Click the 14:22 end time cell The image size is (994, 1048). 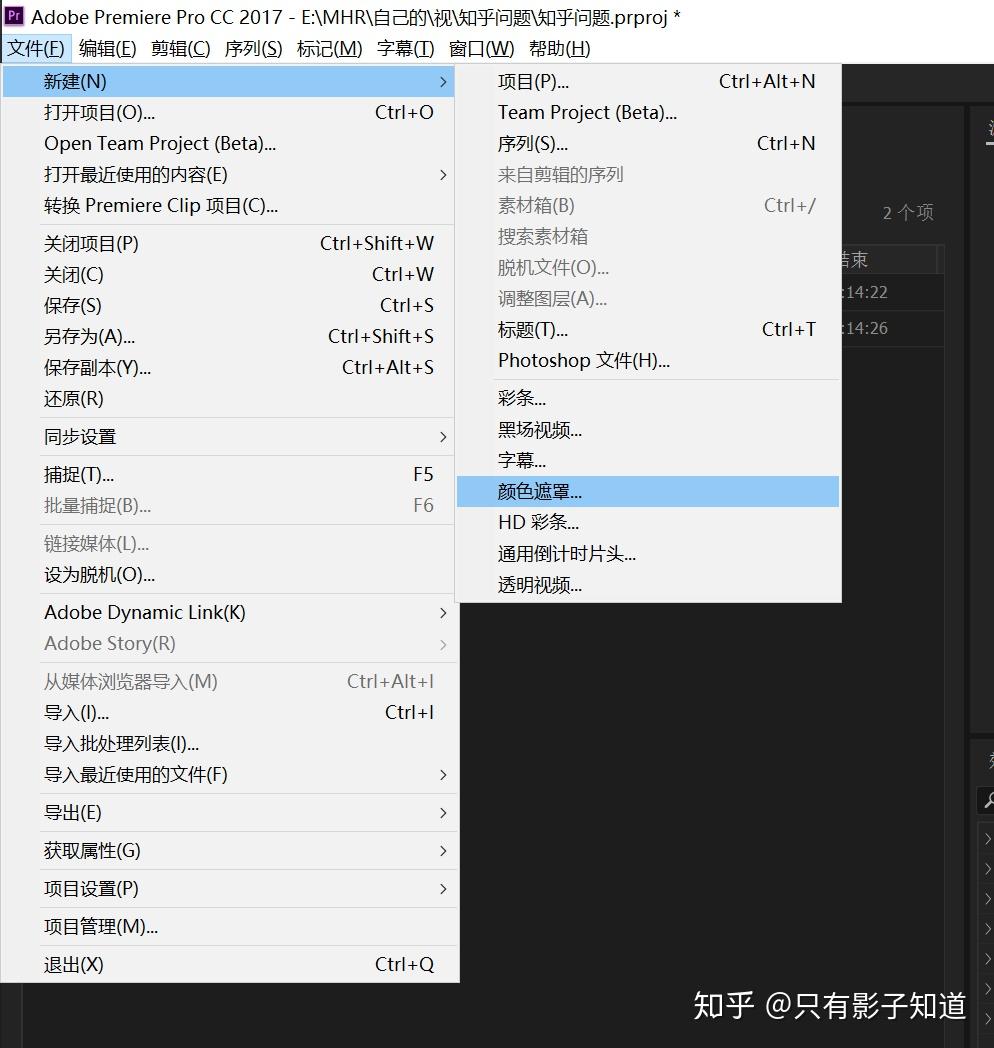pos(866,293)
